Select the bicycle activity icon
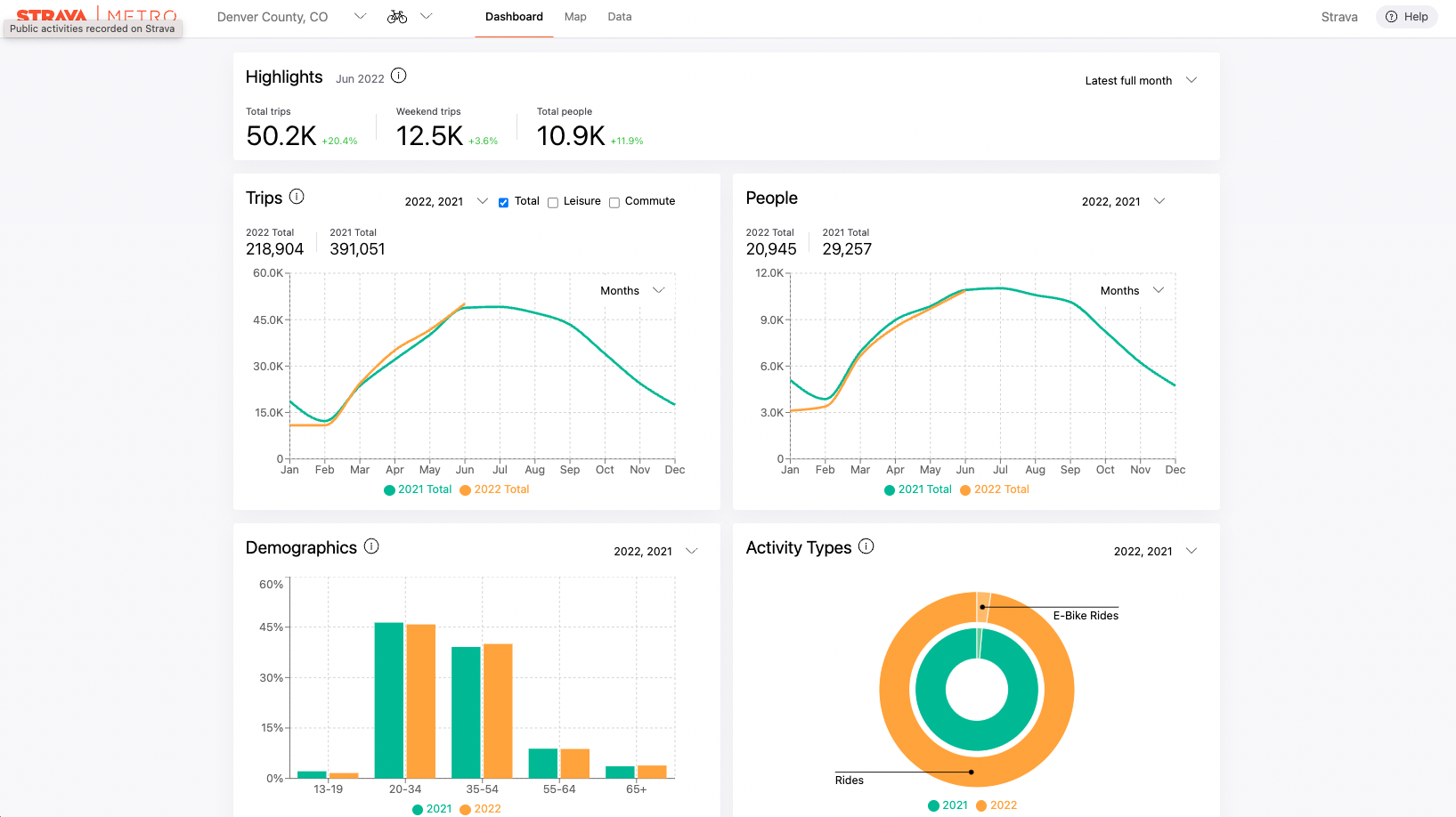 (397, 17)
